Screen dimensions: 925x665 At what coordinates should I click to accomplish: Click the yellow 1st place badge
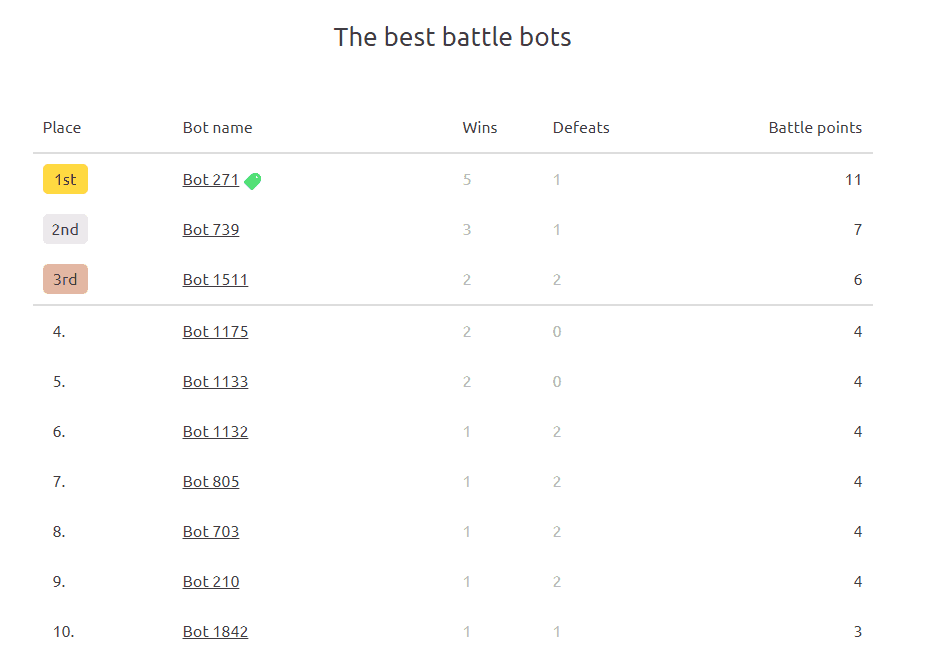(x=65, y=180)
